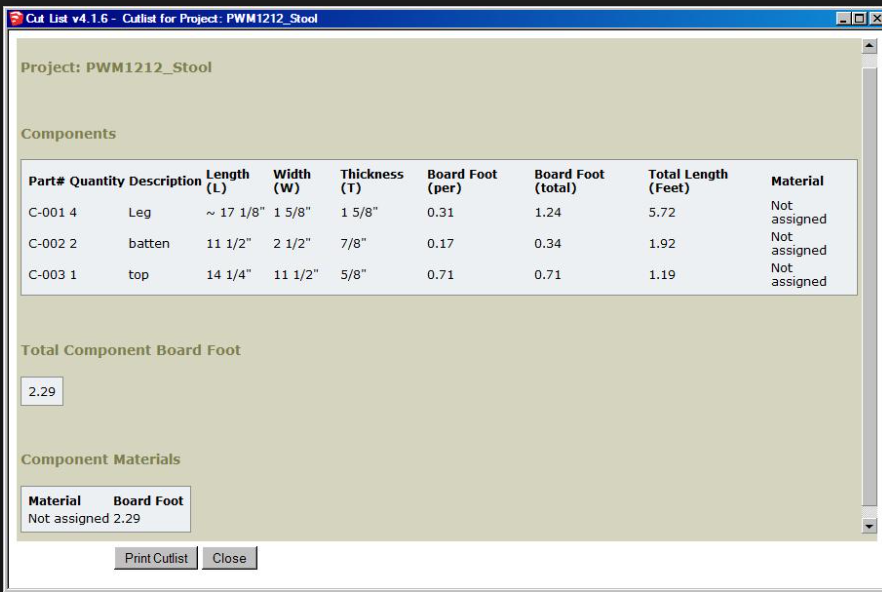Click the top thickness 5/8"

(353, 275)
